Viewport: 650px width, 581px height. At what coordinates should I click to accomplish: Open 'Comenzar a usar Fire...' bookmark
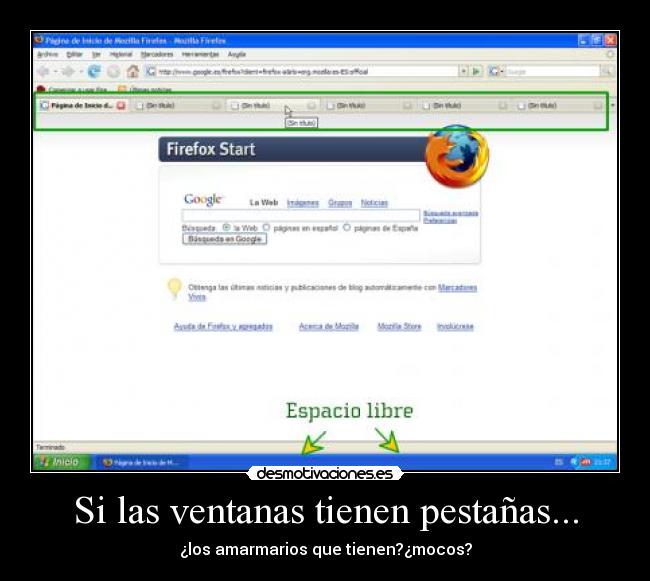73,90
